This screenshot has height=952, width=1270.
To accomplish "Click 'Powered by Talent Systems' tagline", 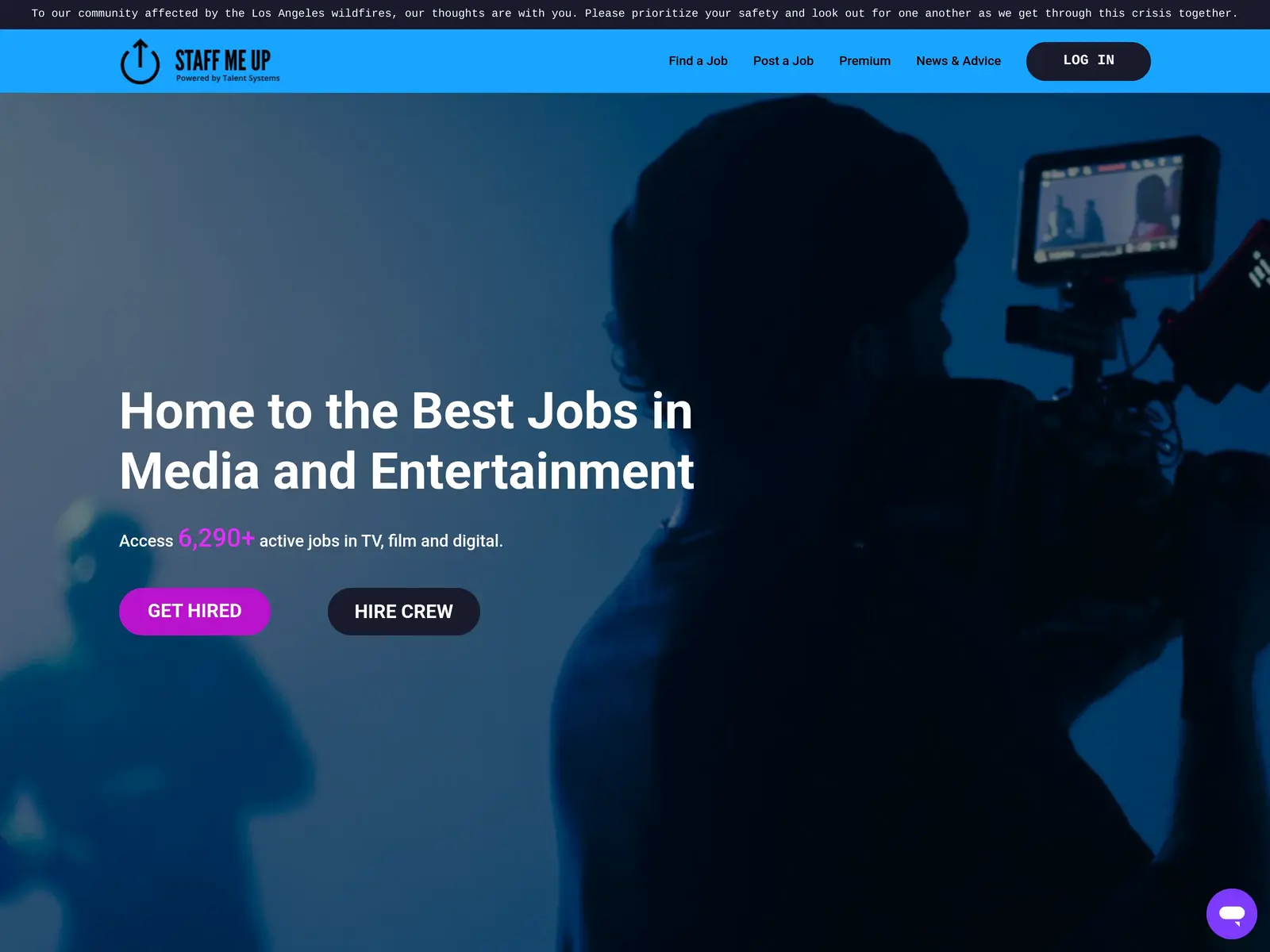I will pyautogui.click(x=228, y=79).
